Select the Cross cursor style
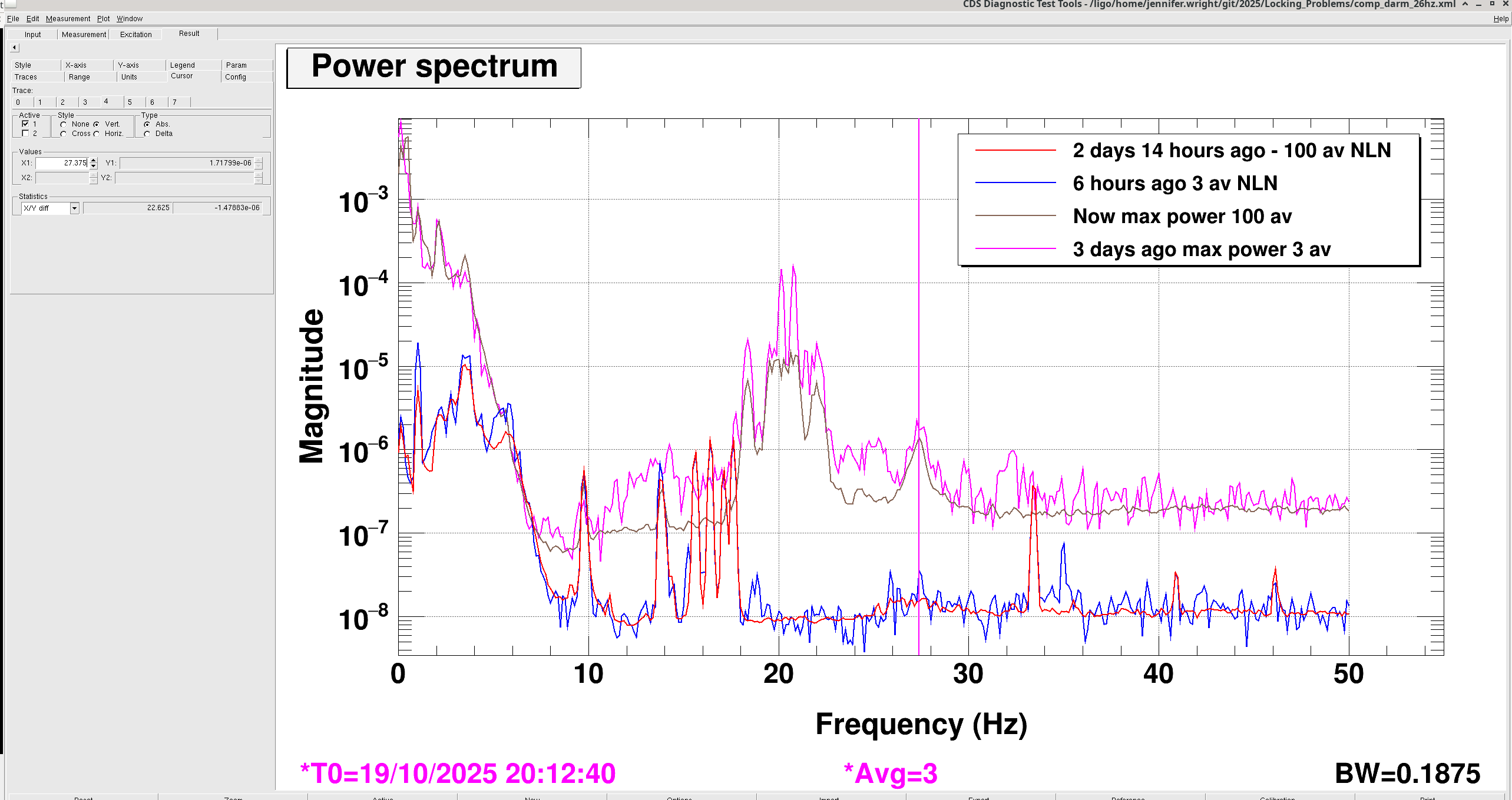Image resolution: width=1512 pixels, height=800 pixels. 64,134
